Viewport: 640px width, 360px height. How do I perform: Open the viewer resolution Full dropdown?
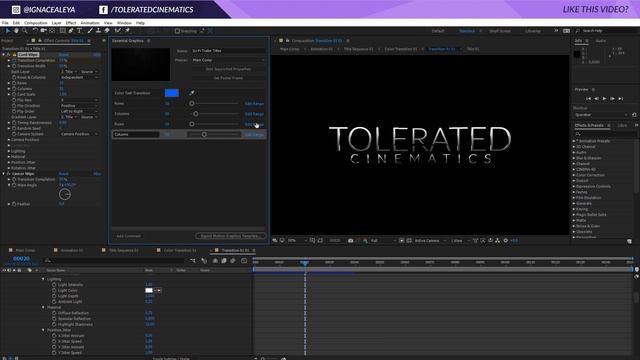click(383, 241)
